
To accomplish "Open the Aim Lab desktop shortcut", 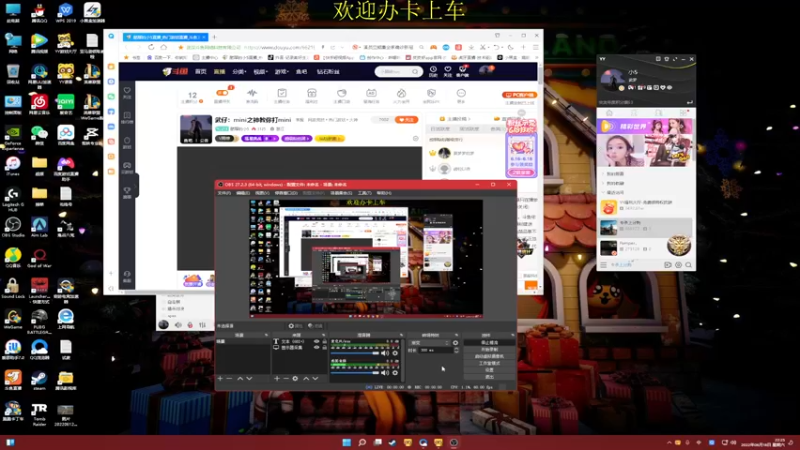I will click(39, 227).
